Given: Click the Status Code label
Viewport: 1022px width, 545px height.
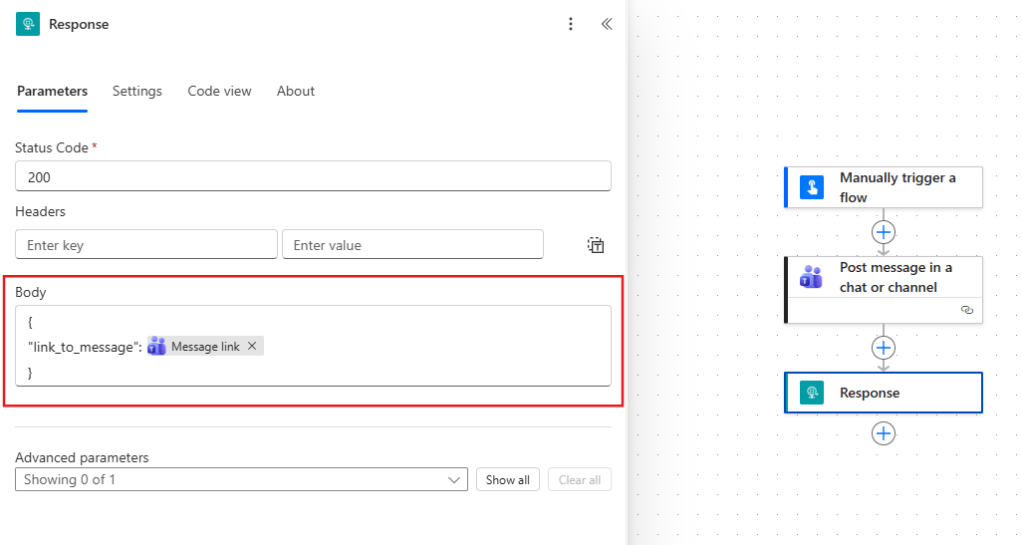Looking at the screenshot, I should (x=51, y=148).
